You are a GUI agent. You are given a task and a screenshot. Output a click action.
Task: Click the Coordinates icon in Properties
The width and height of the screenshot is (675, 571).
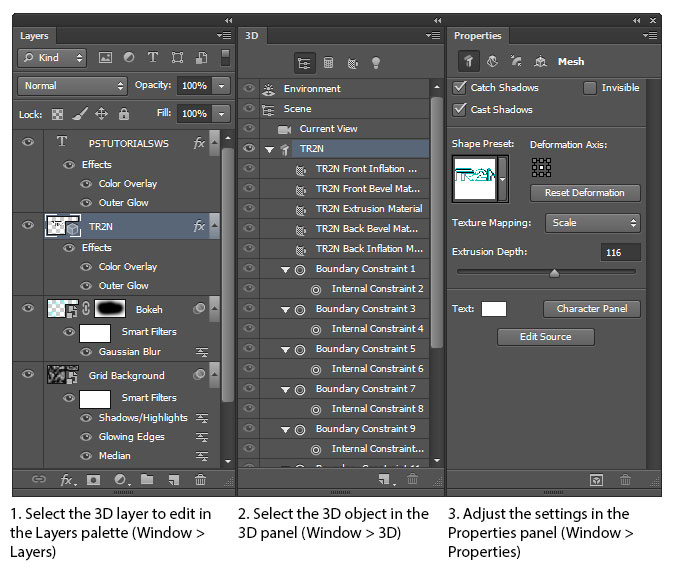[540, 61]
